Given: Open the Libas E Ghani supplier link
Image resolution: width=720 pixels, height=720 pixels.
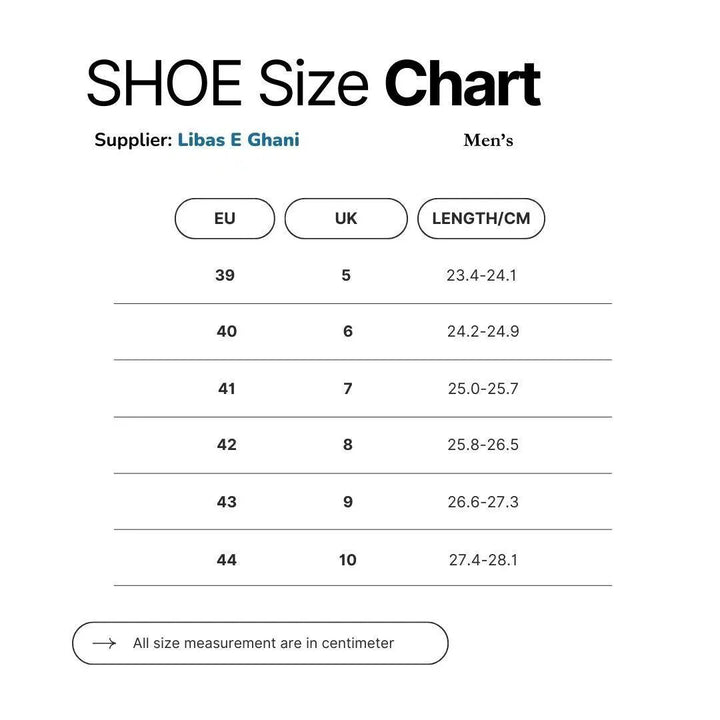Looking at the screenshot, I should [x=238, y=140].
